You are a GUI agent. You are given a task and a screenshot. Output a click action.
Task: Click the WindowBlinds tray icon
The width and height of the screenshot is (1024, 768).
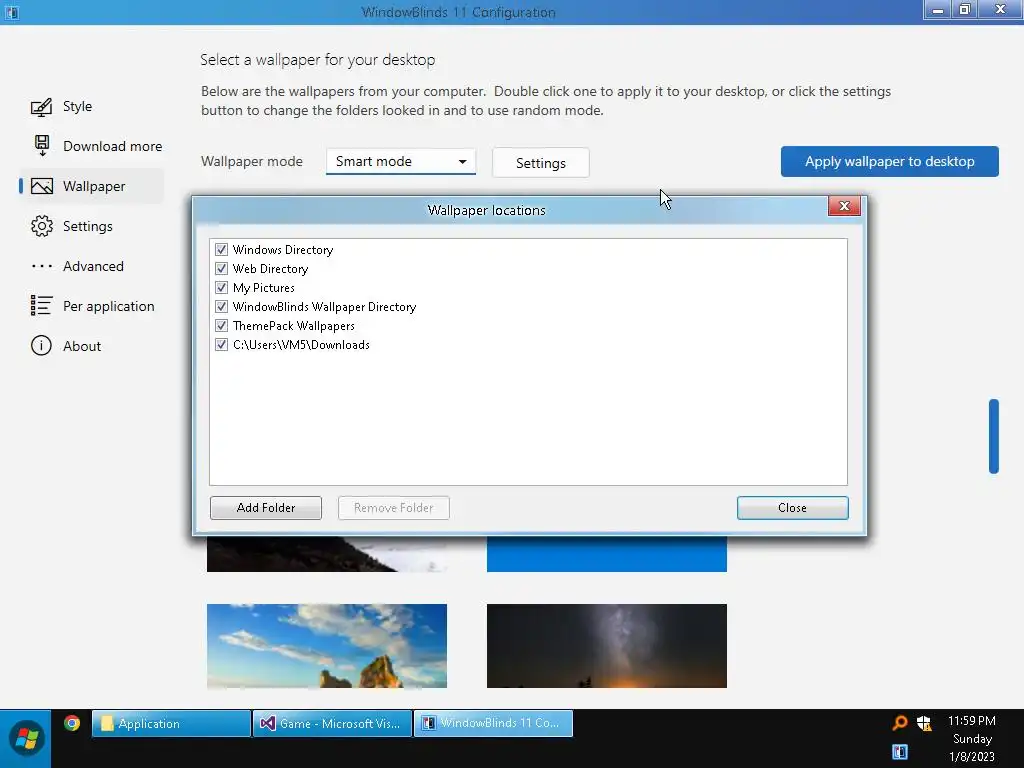click(900, 752)
